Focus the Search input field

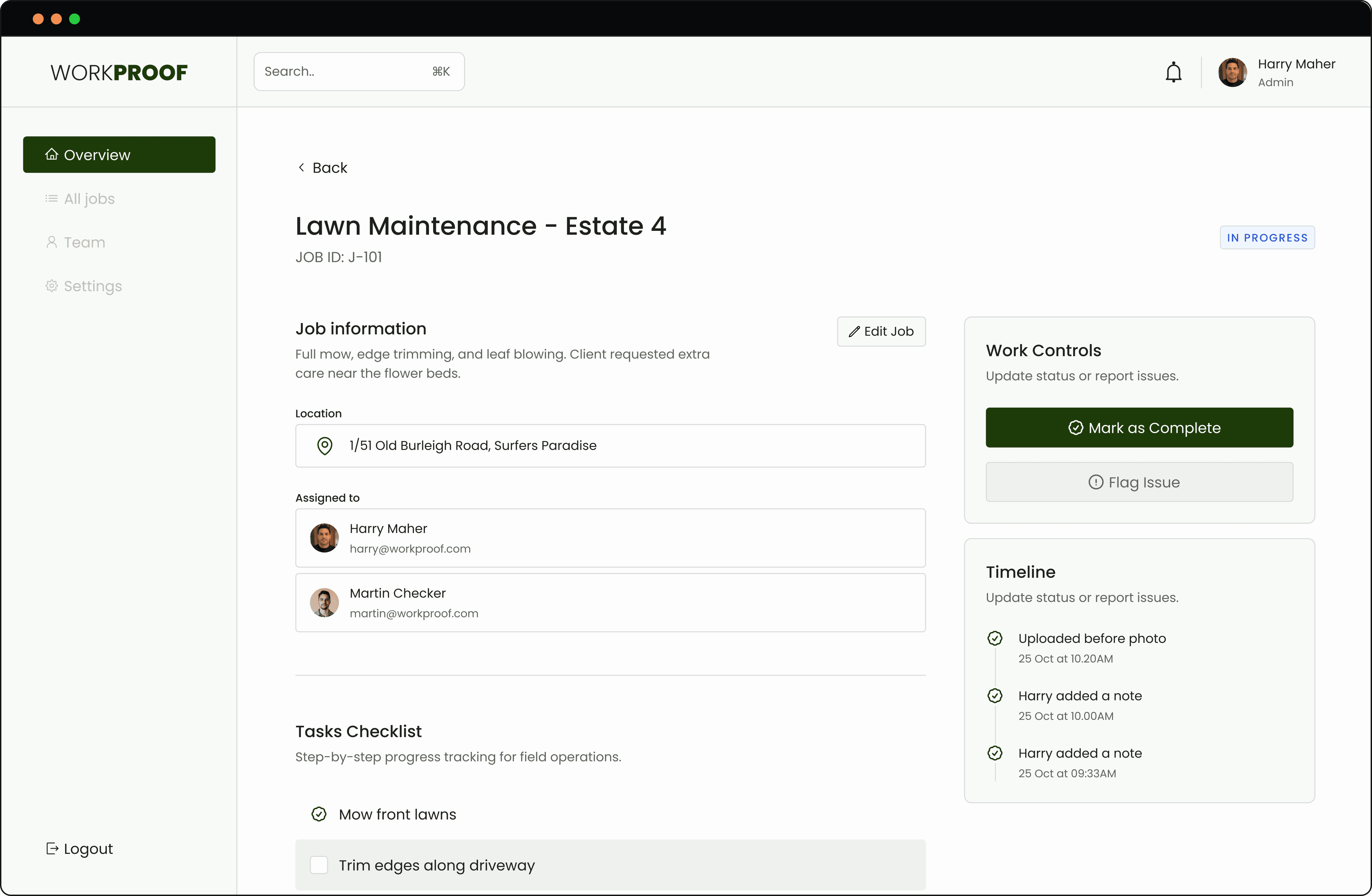(346, 72)
